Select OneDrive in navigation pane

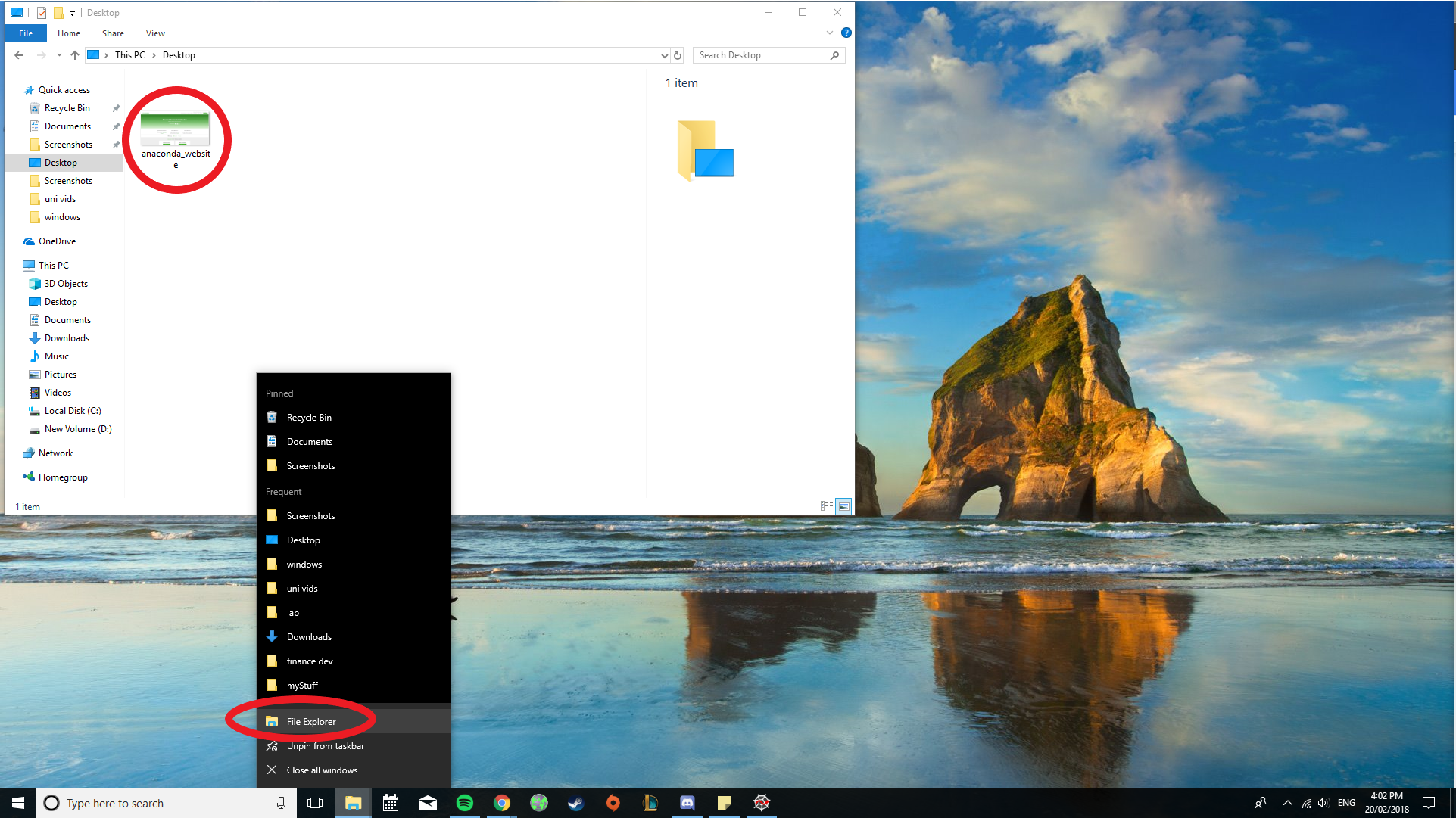[57, 241]
